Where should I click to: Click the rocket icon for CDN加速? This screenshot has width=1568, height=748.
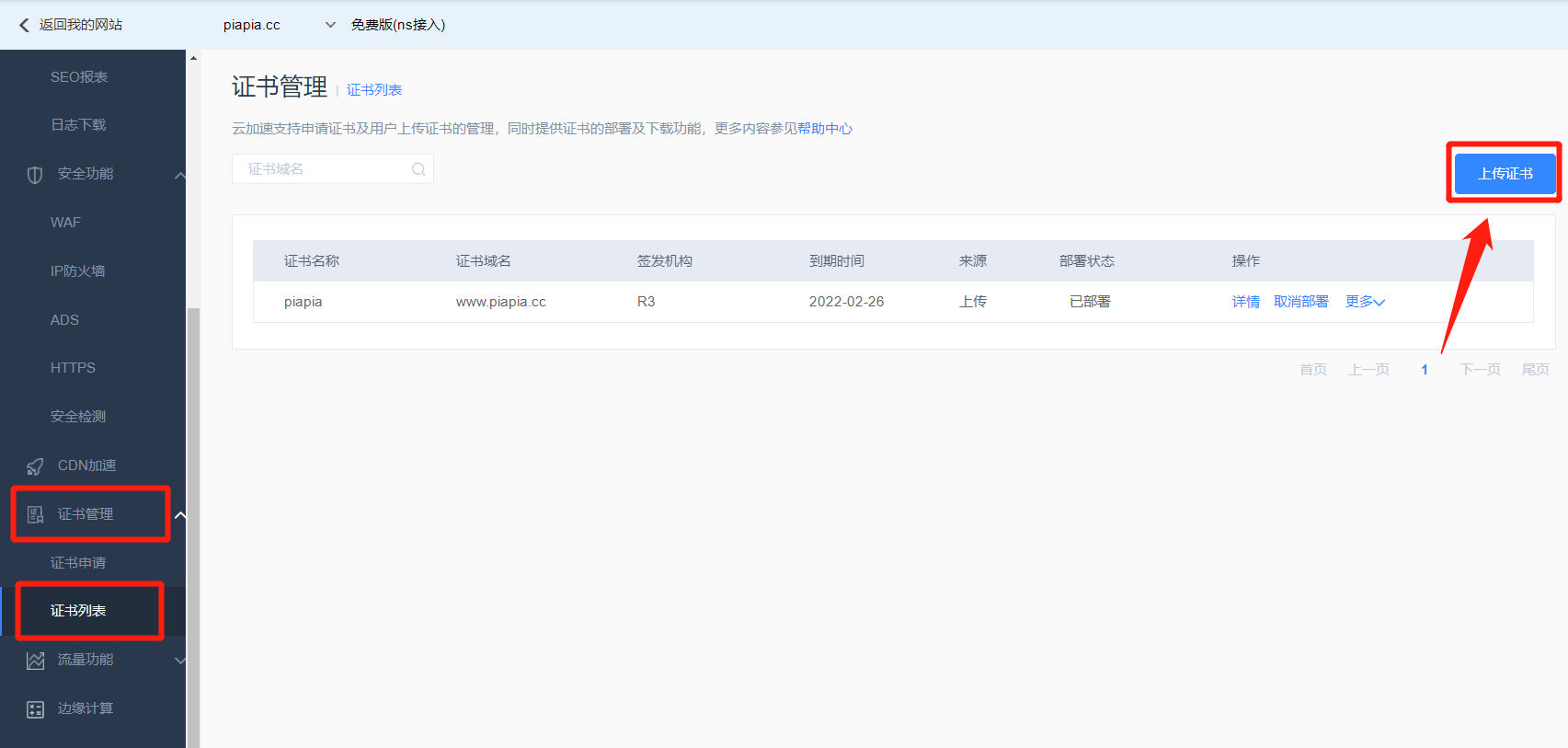pyautogui.click(x=35, y=466)
